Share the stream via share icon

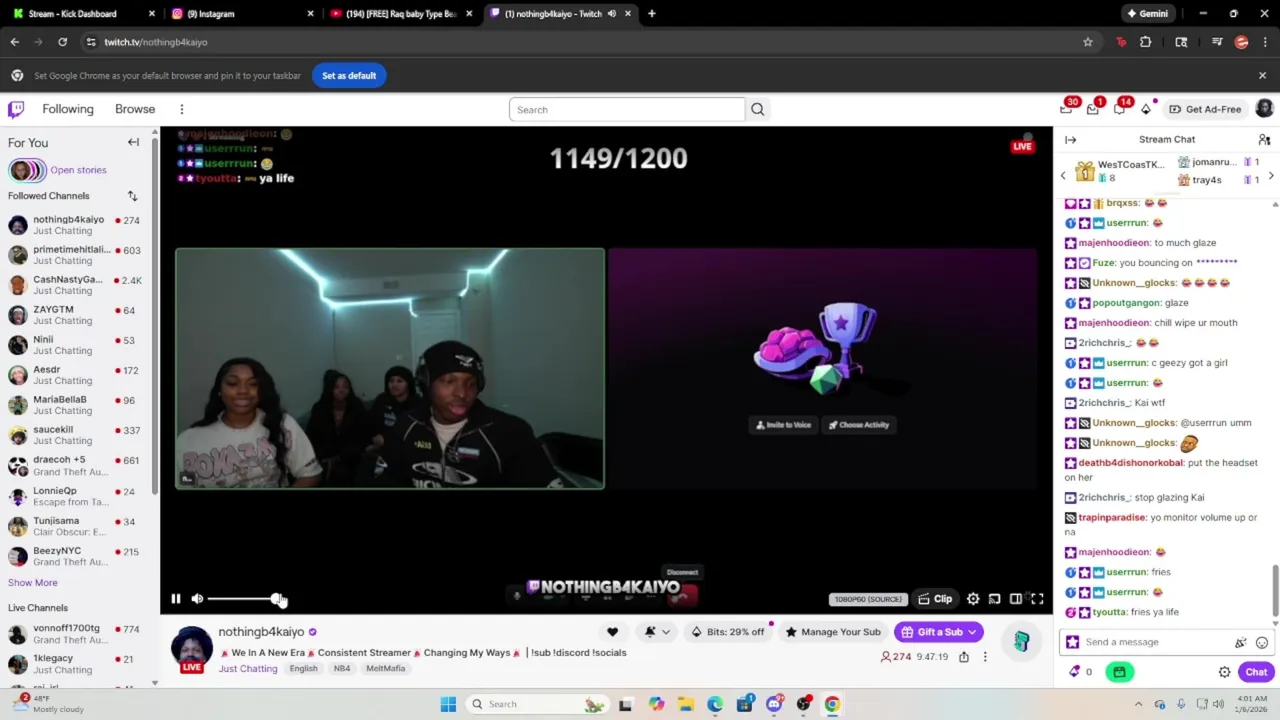964,657
